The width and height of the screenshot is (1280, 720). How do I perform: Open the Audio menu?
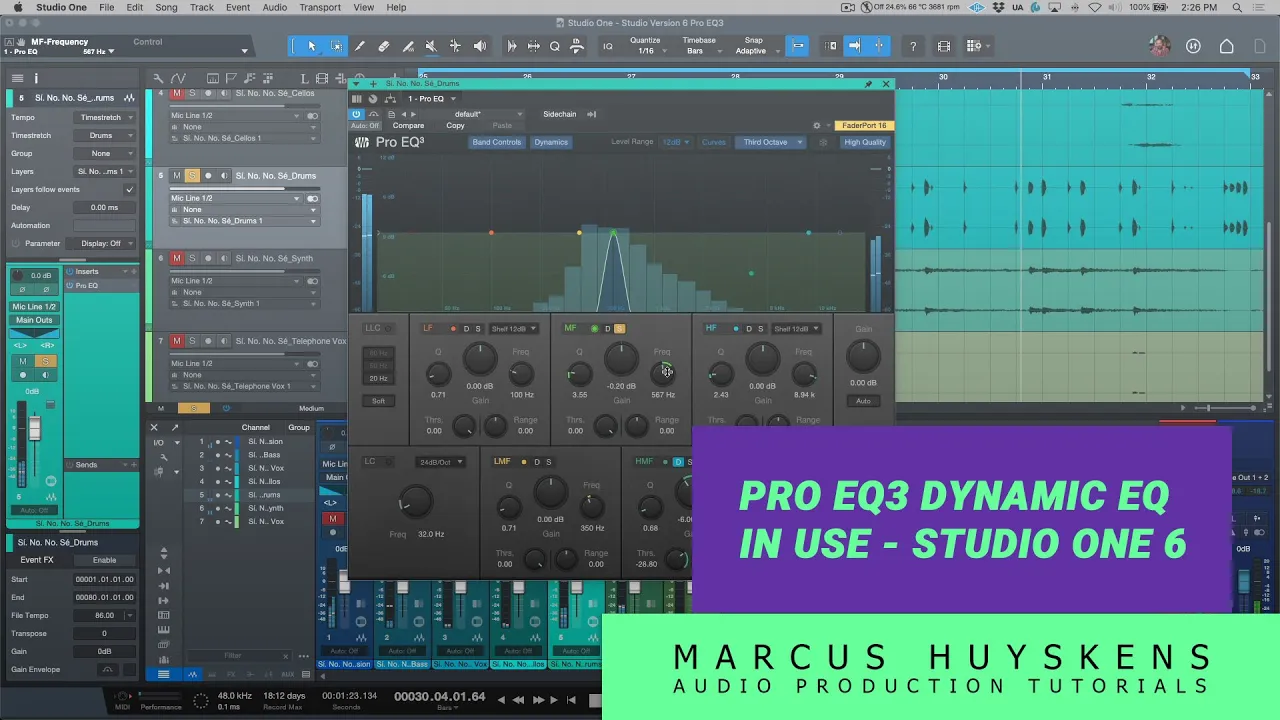pos(275,7)
